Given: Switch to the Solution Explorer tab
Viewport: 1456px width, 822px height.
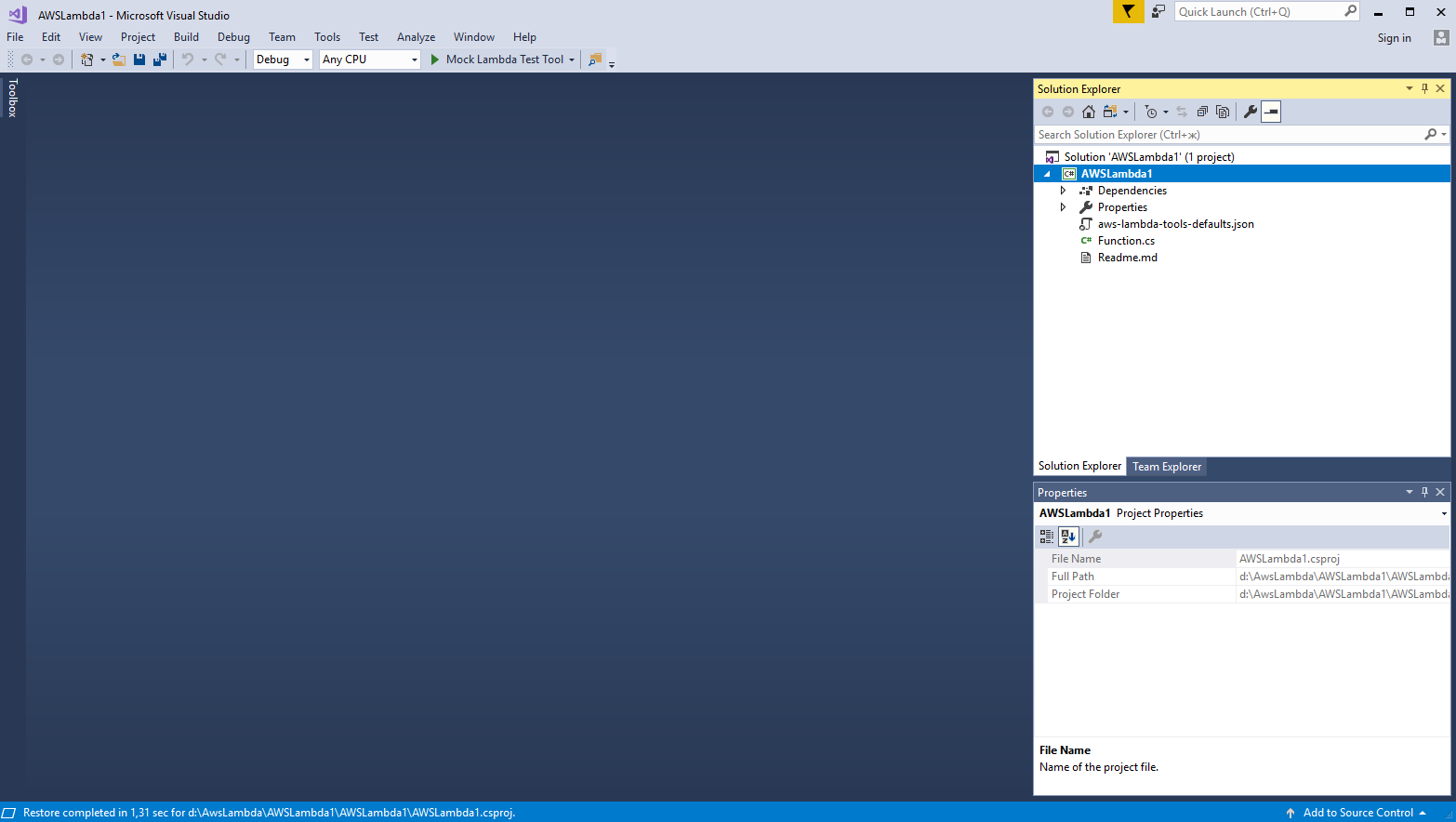Looking at the screenshot, I should click(x=1079, y=466).
